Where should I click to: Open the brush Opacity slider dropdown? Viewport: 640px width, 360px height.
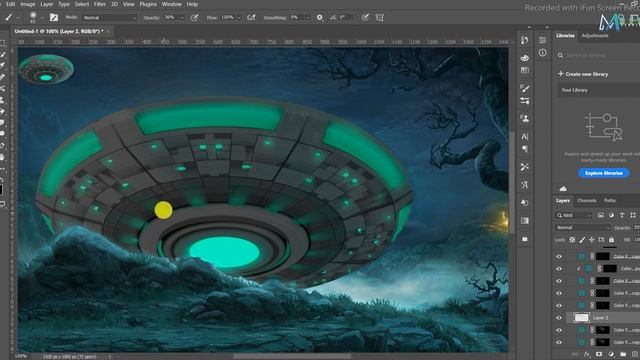click(182, 18)
